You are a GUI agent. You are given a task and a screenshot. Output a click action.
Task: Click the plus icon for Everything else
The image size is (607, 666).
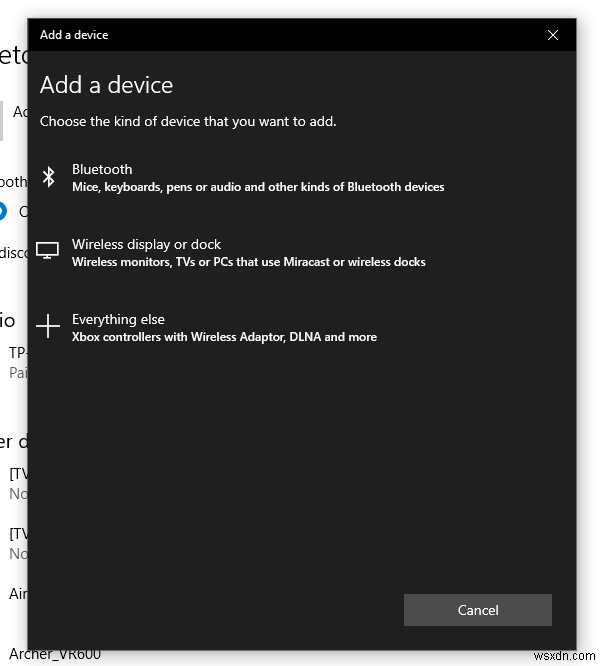click(48, 326)
